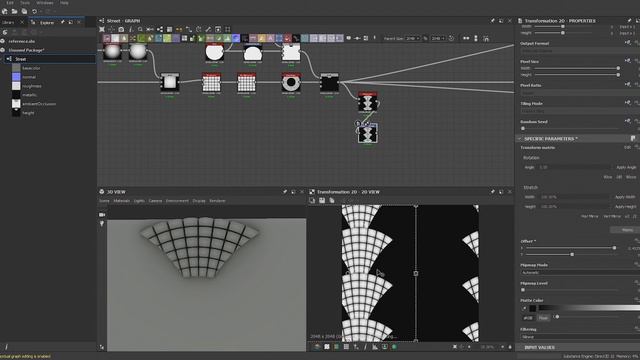The width and height of the screenshot is (640, 360).
Task: Click the fit-to-view icon in graph toolbar
Action: [102, 29]
